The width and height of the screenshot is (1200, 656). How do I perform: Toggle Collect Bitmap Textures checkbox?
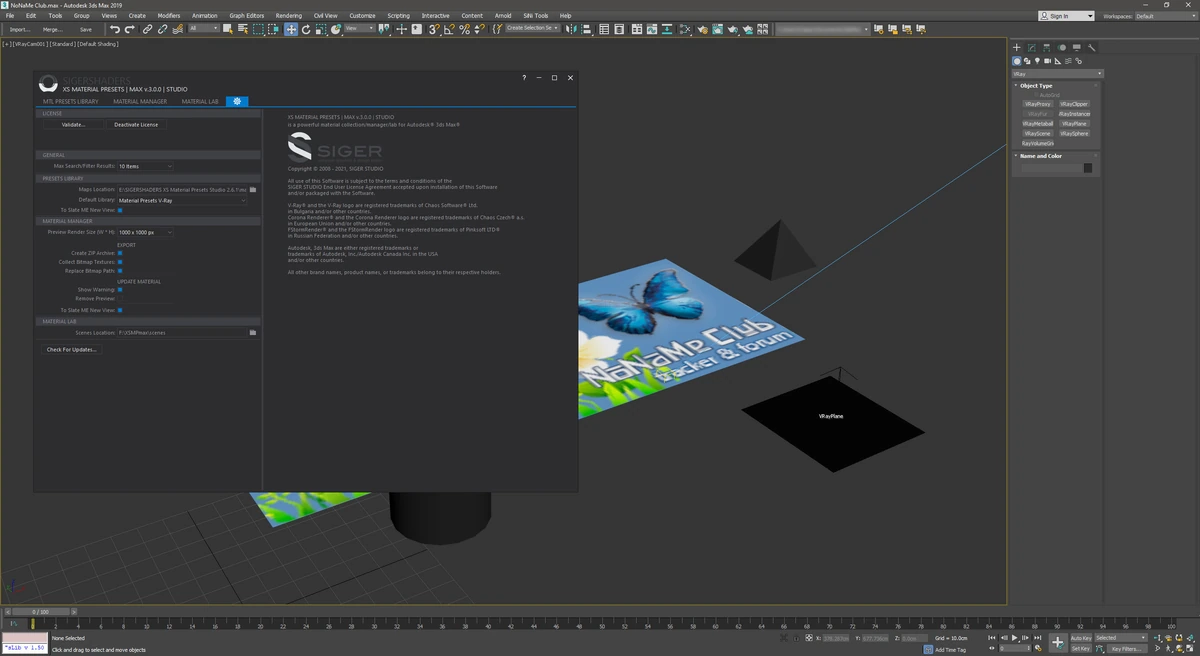[x=120, y=262]
